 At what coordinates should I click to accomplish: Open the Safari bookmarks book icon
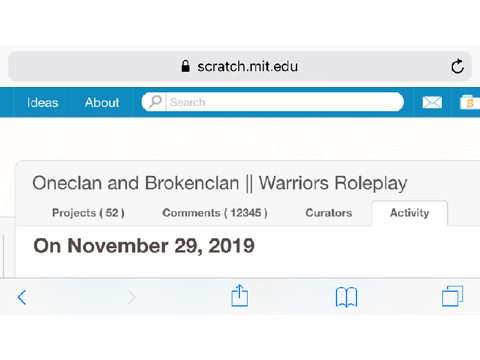coord(346,297)
